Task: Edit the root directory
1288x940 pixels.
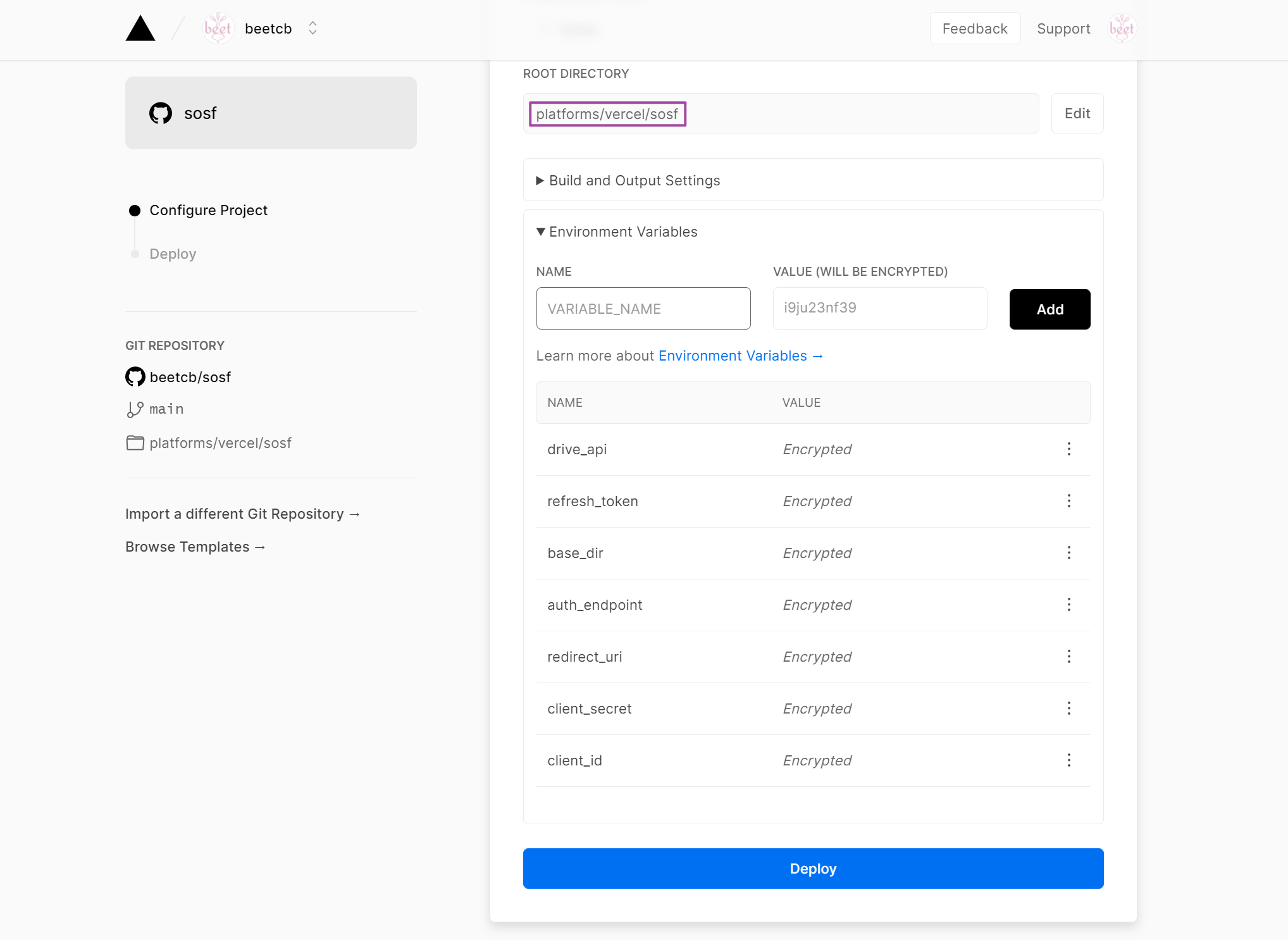Action: click(x=1077, y=113)
